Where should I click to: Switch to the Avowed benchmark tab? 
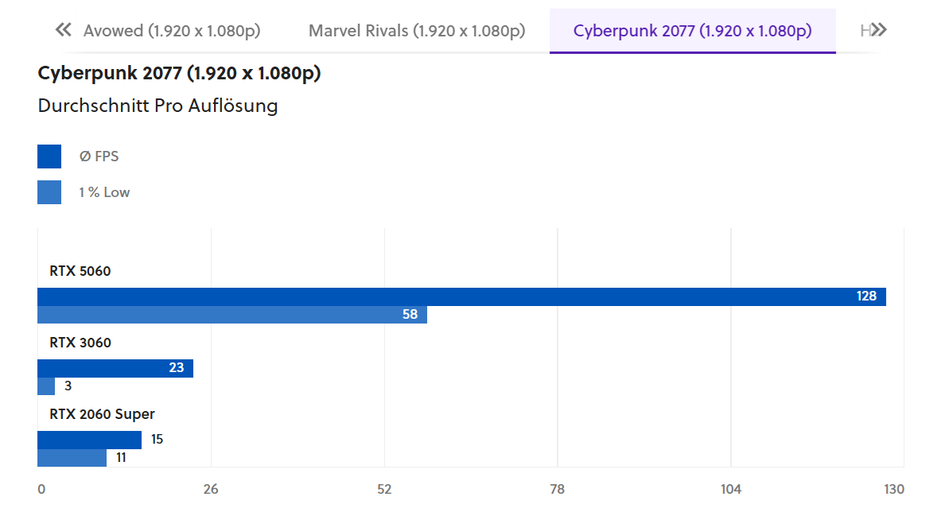click(x=171, y=31)
